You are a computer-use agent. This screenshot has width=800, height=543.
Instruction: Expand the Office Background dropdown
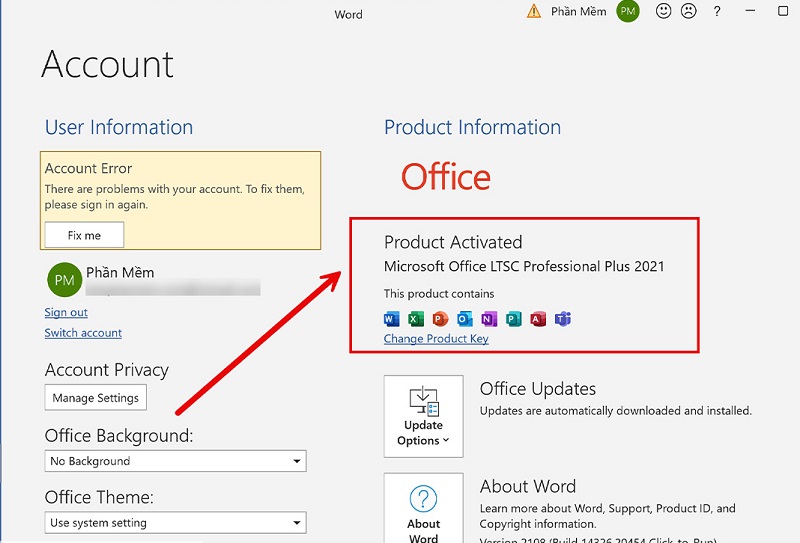(176, 461)
